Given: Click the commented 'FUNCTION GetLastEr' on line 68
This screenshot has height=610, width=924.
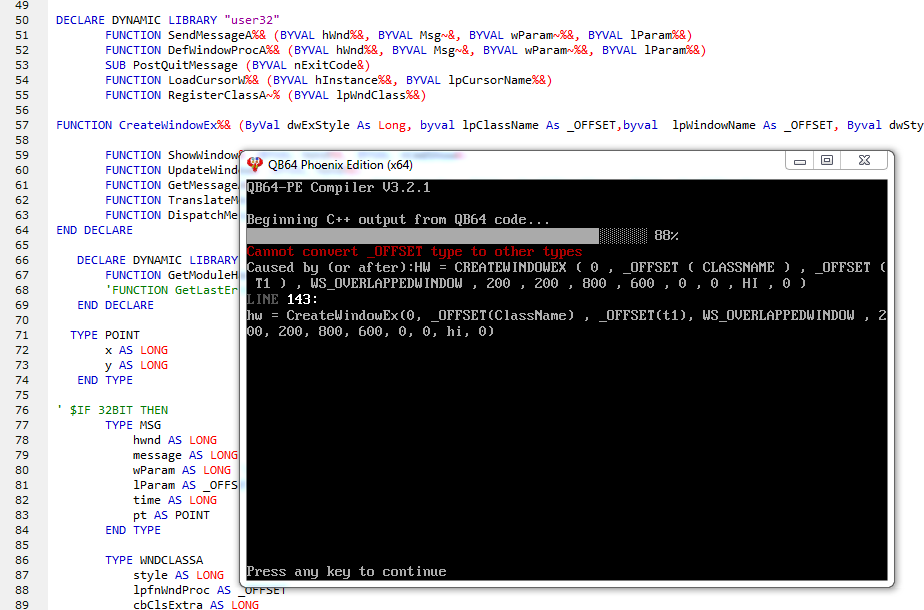Looking at the screenshot, I should [x=171, y=290].
